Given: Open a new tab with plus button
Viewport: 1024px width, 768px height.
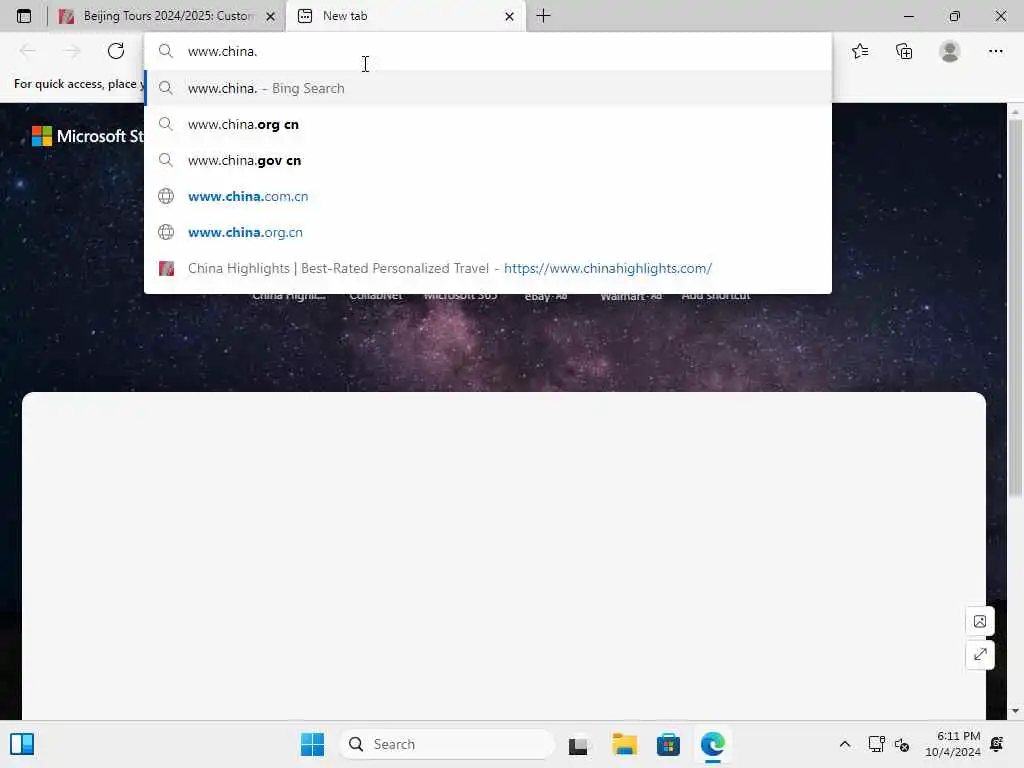Looking at the screenshot, I should [x=543, y=16].
